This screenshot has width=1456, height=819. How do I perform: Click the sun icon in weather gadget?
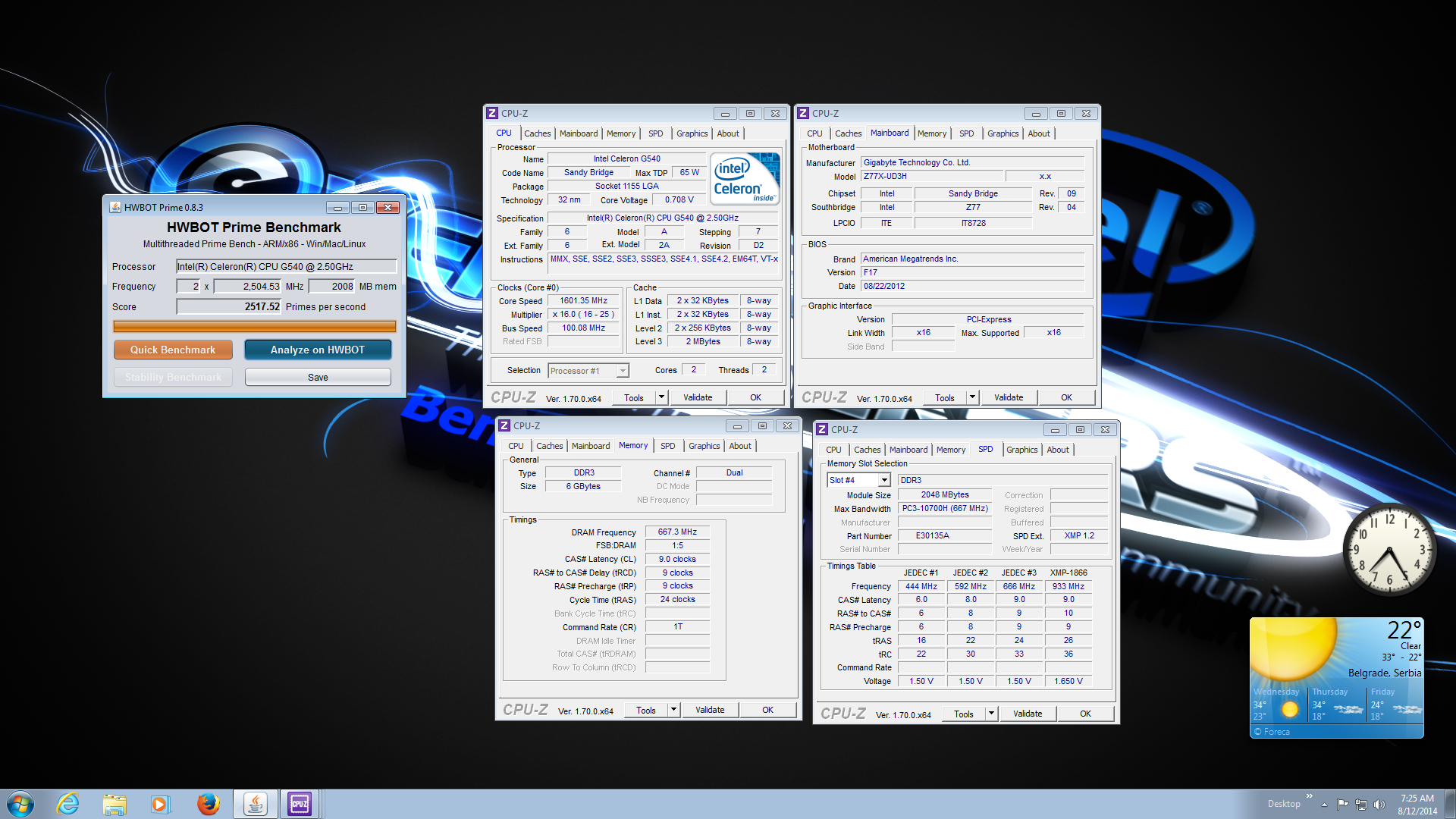(x=1293, y=648)
